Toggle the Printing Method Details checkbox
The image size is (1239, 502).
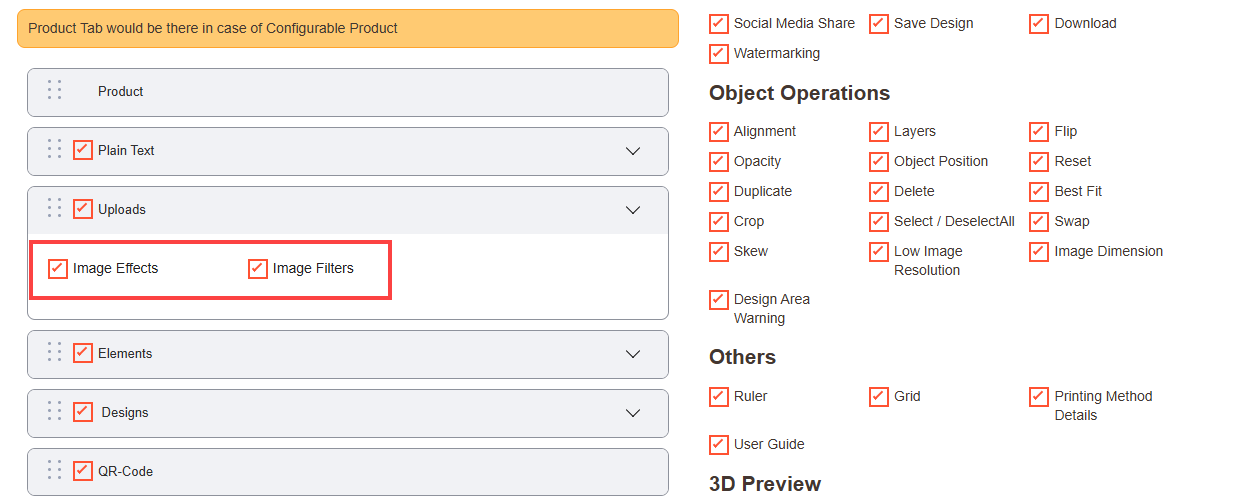(1039, 396)
